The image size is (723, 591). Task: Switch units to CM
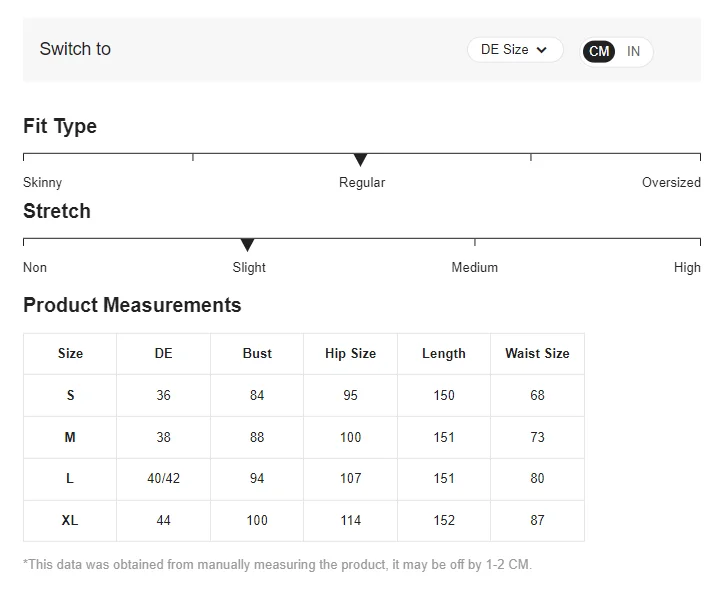599,51
